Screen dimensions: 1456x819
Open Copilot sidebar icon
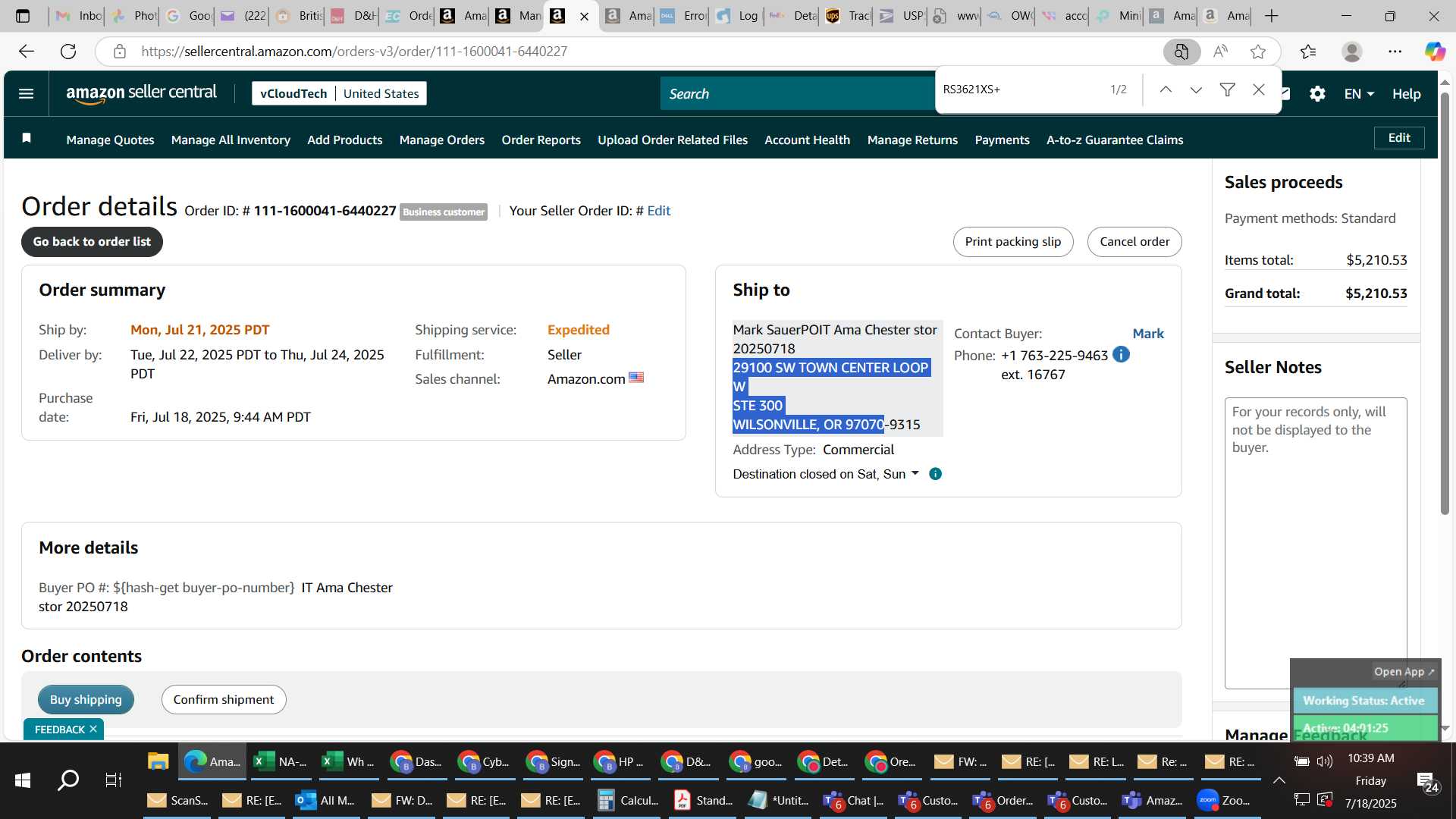[1435, 52]
